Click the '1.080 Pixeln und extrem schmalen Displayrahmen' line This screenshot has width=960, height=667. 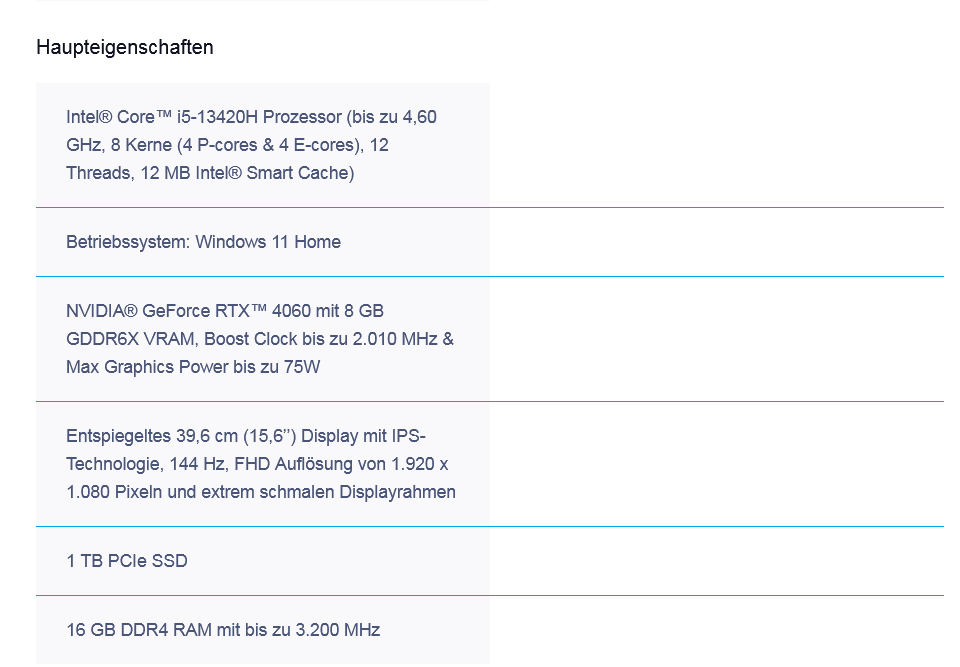coord(260,492)
